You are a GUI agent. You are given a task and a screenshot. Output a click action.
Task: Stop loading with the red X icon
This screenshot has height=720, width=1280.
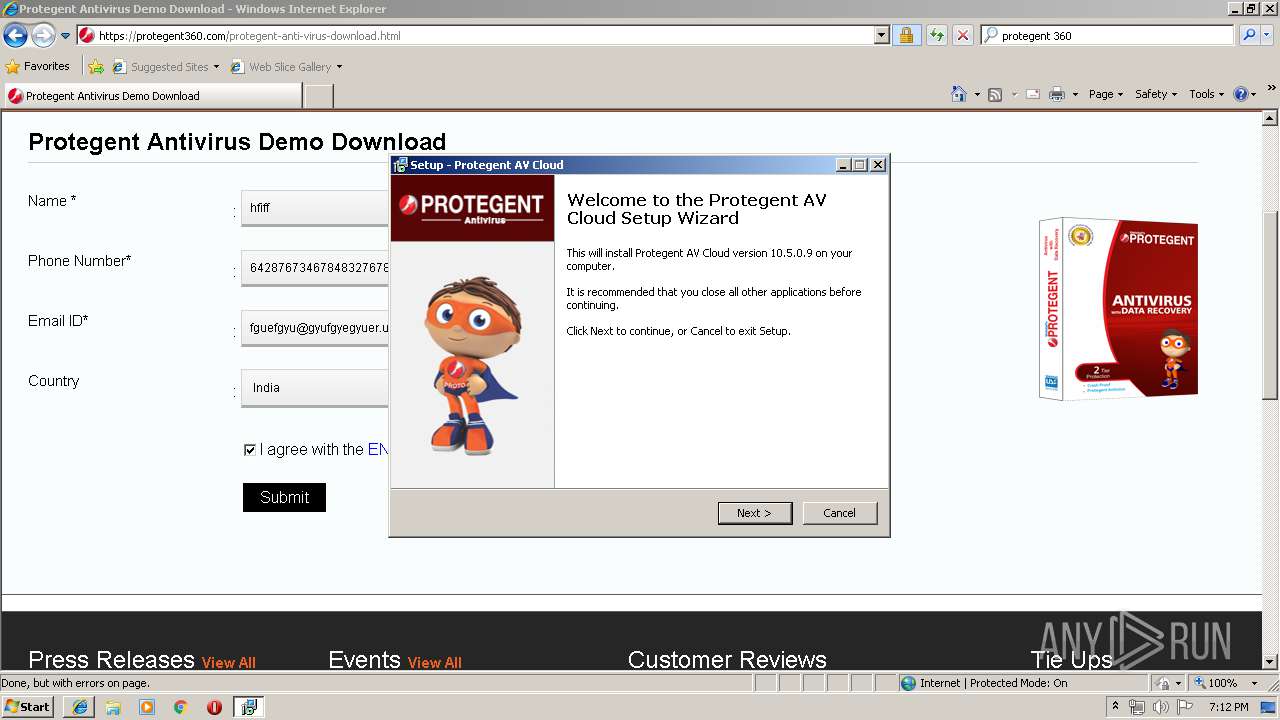[x=963, y=35]
